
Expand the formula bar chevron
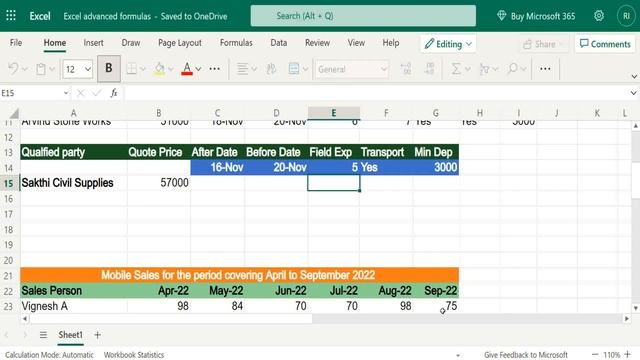(x=633, y=93)
